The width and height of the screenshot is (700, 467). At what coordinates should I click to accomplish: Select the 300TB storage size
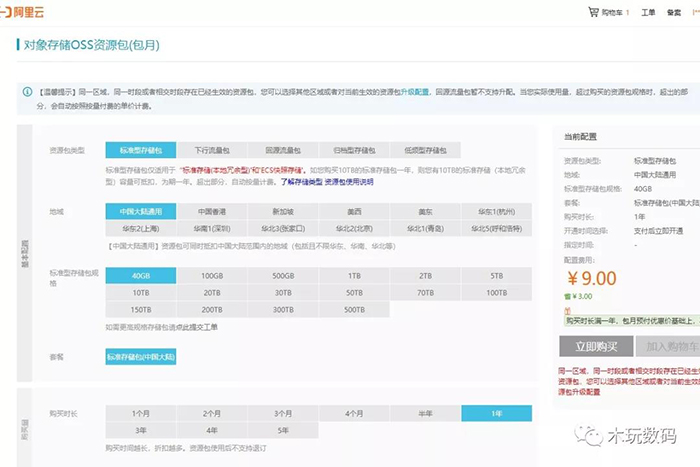click(283, 309)
